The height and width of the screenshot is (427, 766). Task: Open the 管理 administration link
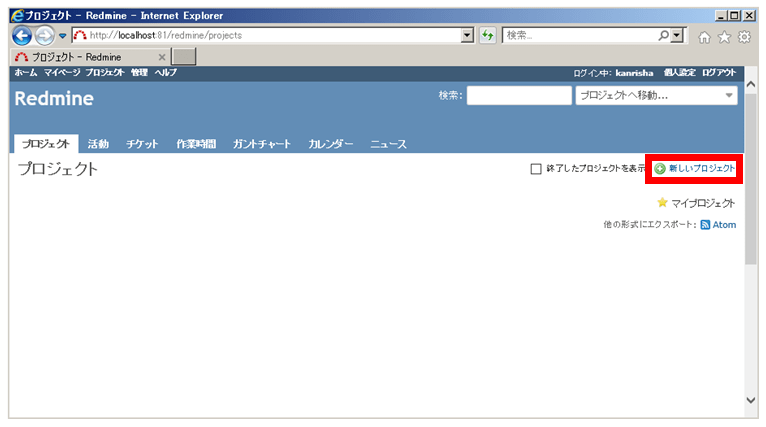[x=139, y=73]
